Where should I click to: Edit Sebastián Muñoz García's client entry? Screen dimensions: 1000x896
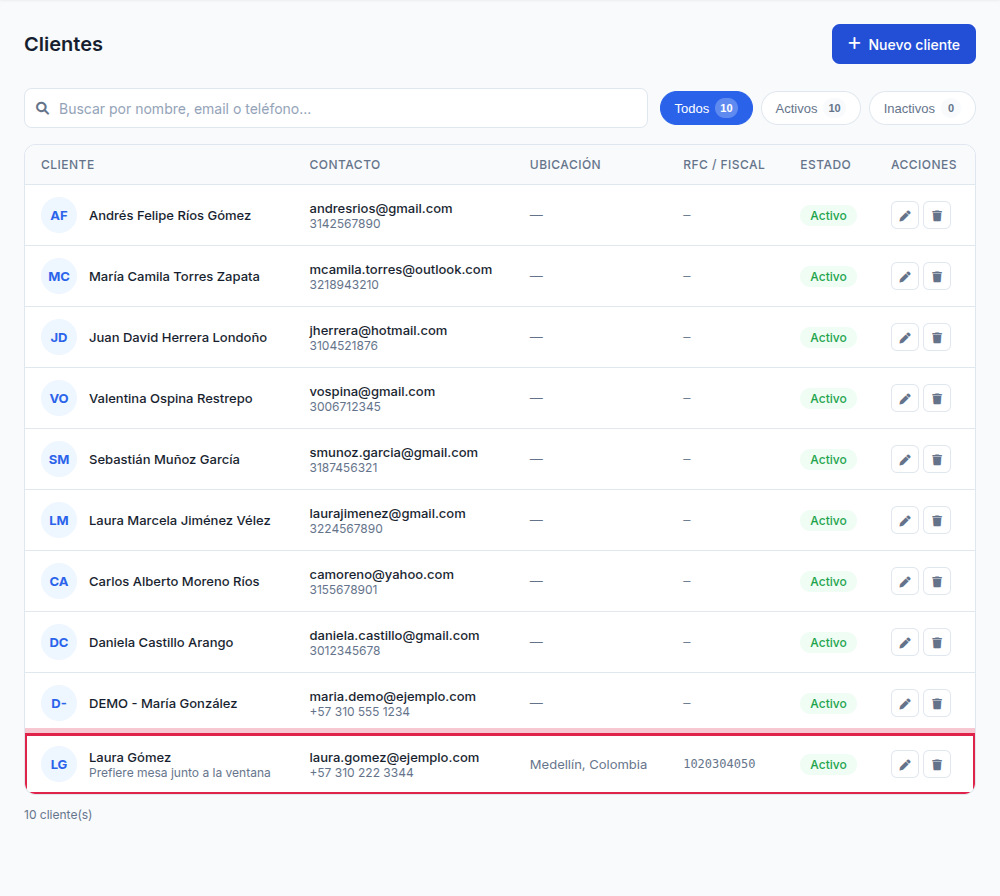pos(904,460)
